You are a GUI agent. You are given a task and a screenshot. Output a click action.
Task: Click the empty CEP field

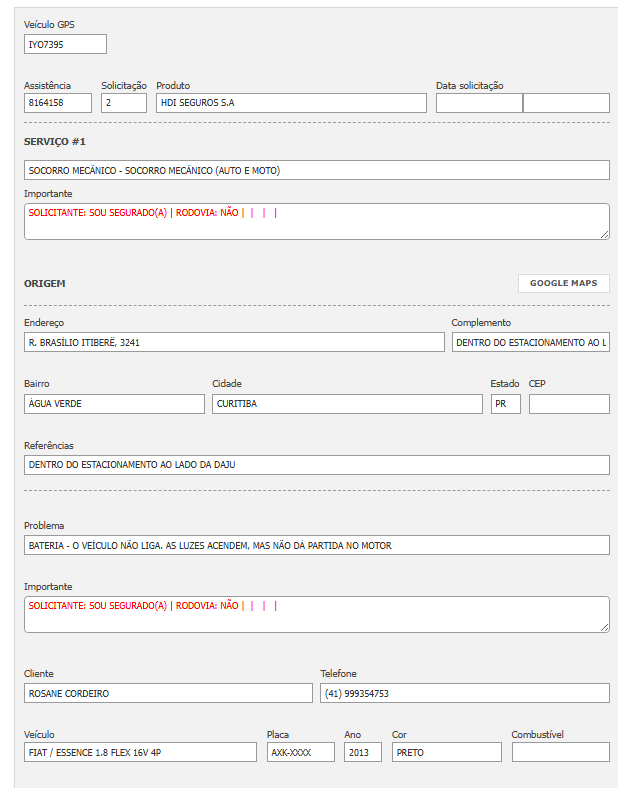[x=569, y=404]
